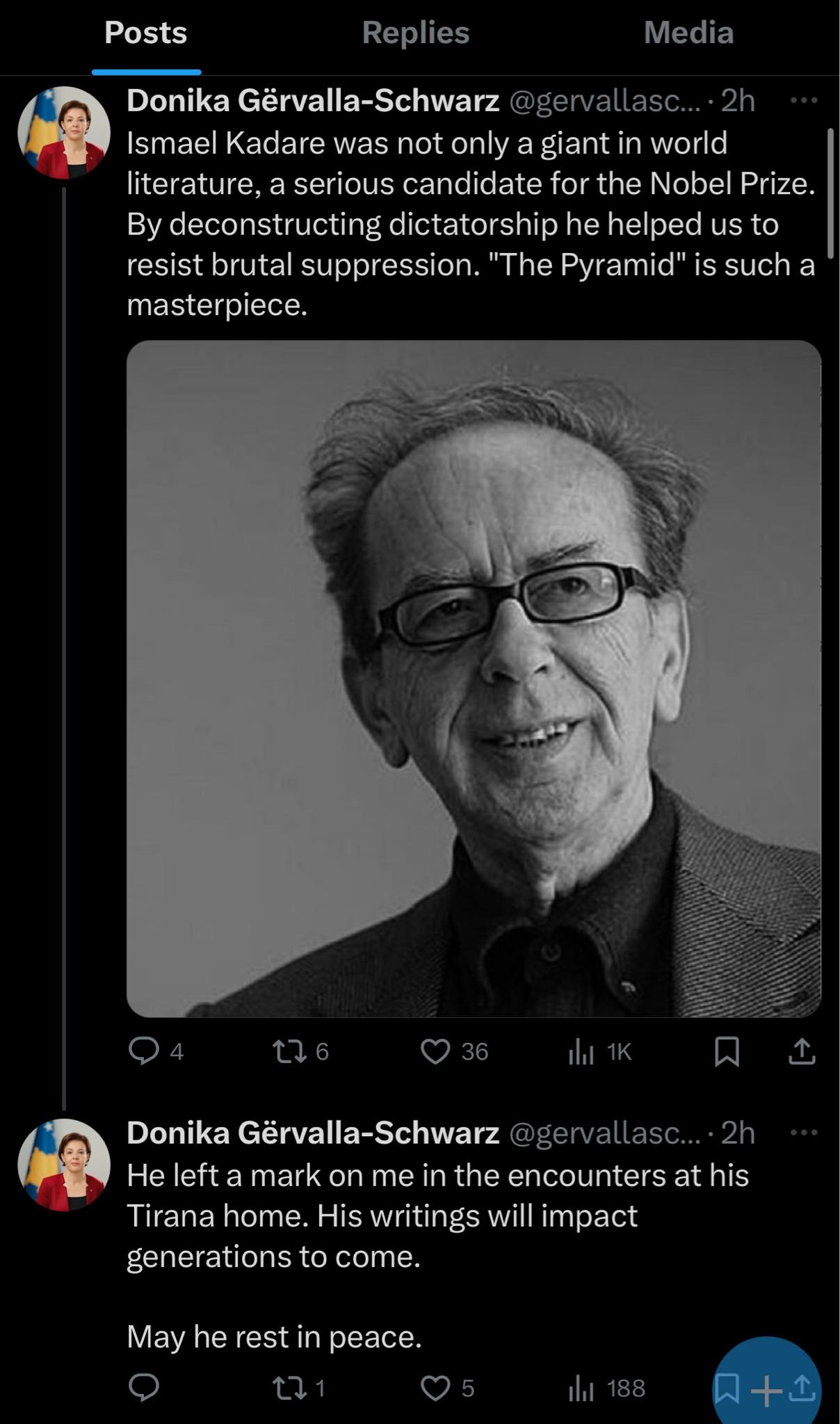Share the first post with the photo
Image resolution: width=840 pixels, height=1424 pixels.
tap(802, 1051)
